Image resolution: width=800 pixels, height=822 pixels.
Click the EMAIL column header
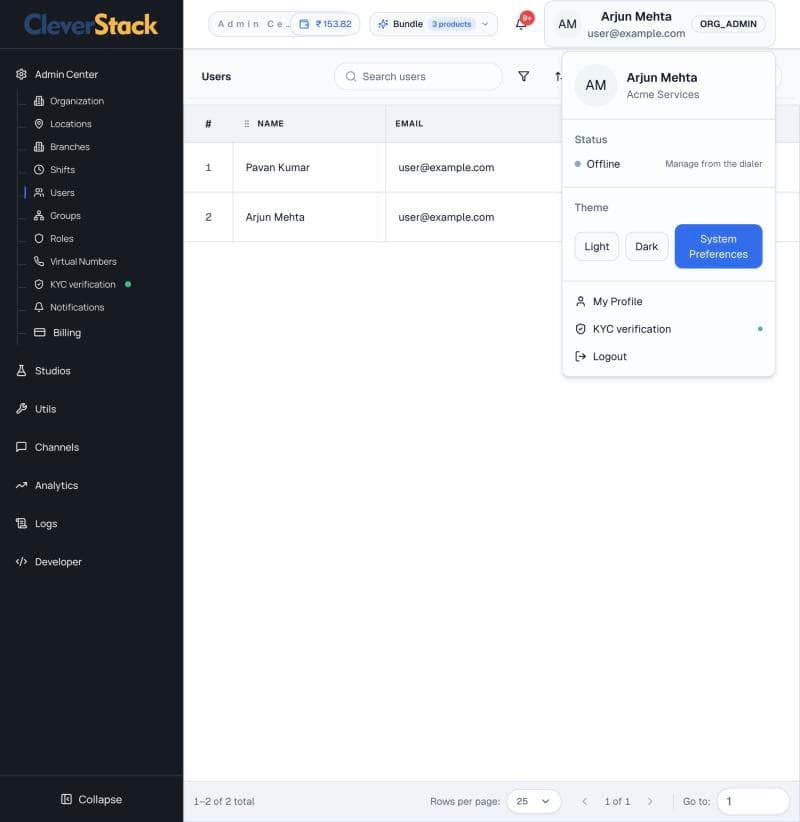(x=409, y=124)
